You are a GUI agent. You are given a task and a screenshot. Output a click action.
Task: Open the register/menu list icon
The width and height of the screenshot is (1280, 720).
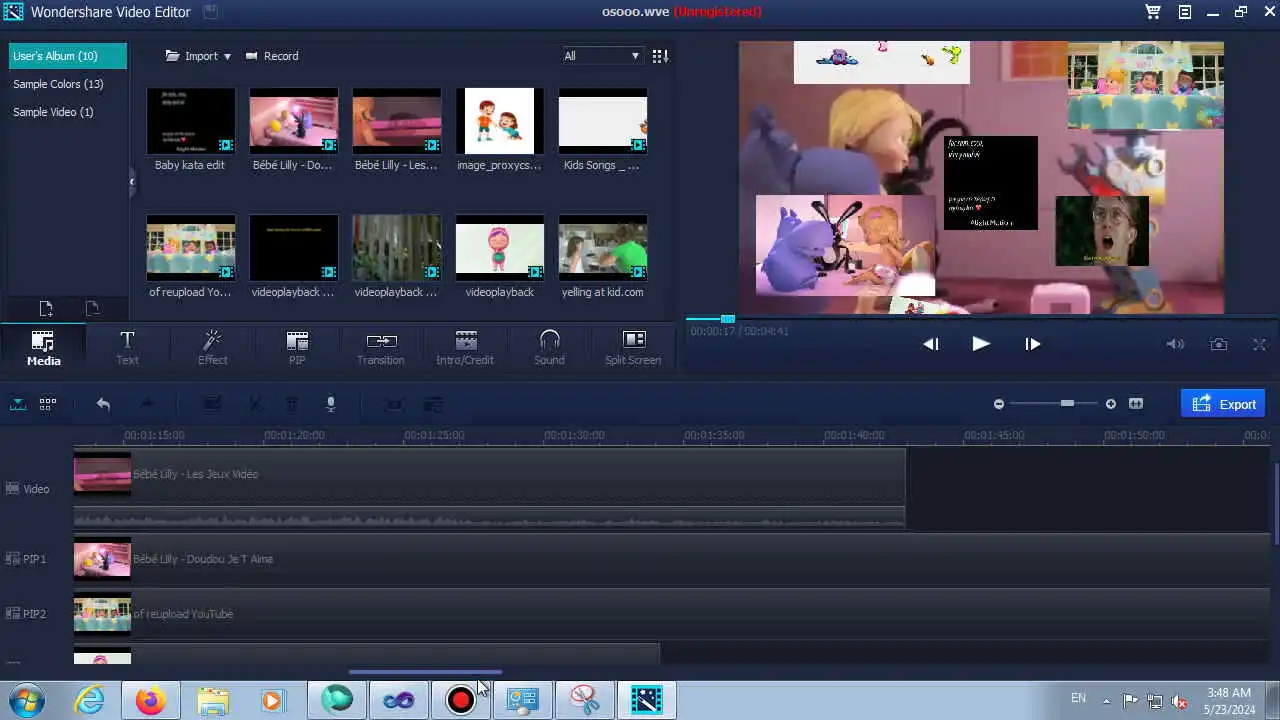point(1184,12)
